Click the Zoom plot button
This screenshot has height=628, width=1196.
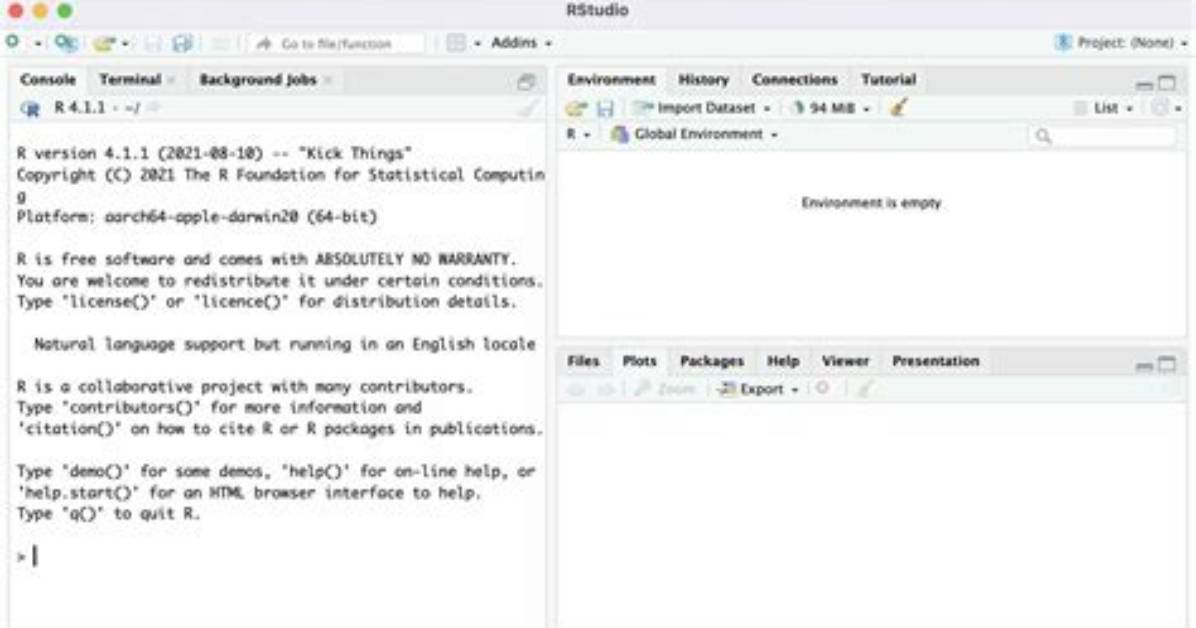point(665,389)
